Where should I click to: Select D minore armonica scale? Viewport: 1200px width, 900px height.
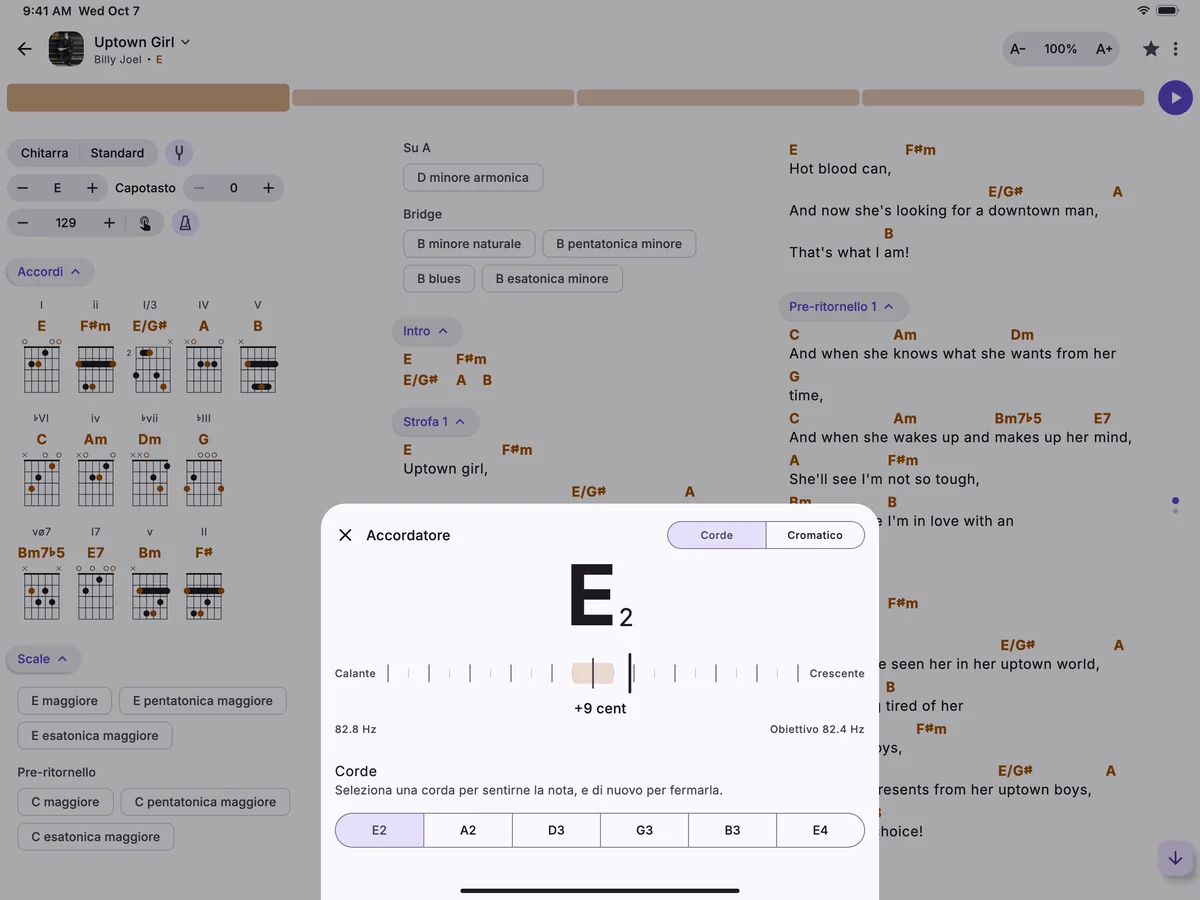[x=473, y=178]
